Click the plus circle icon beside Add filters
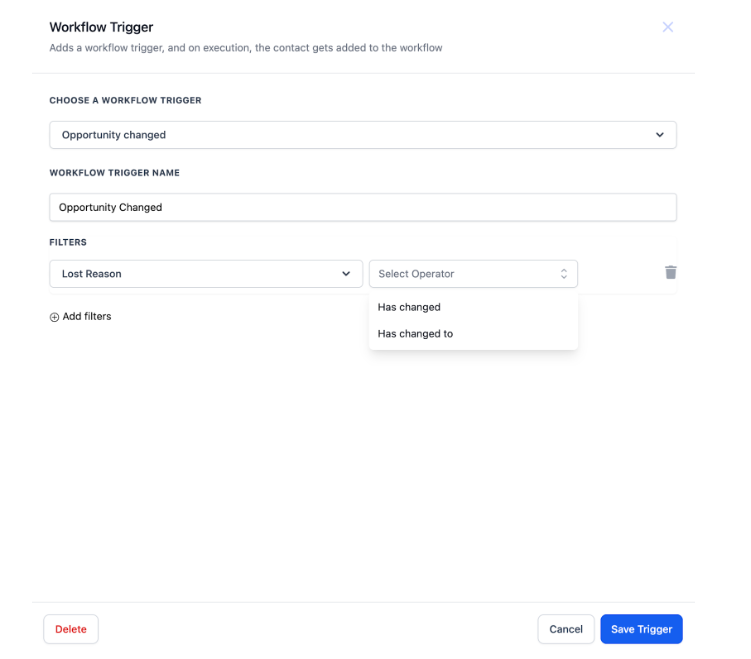751x659 pixels. pyautogui.click(x=54, y=317)
